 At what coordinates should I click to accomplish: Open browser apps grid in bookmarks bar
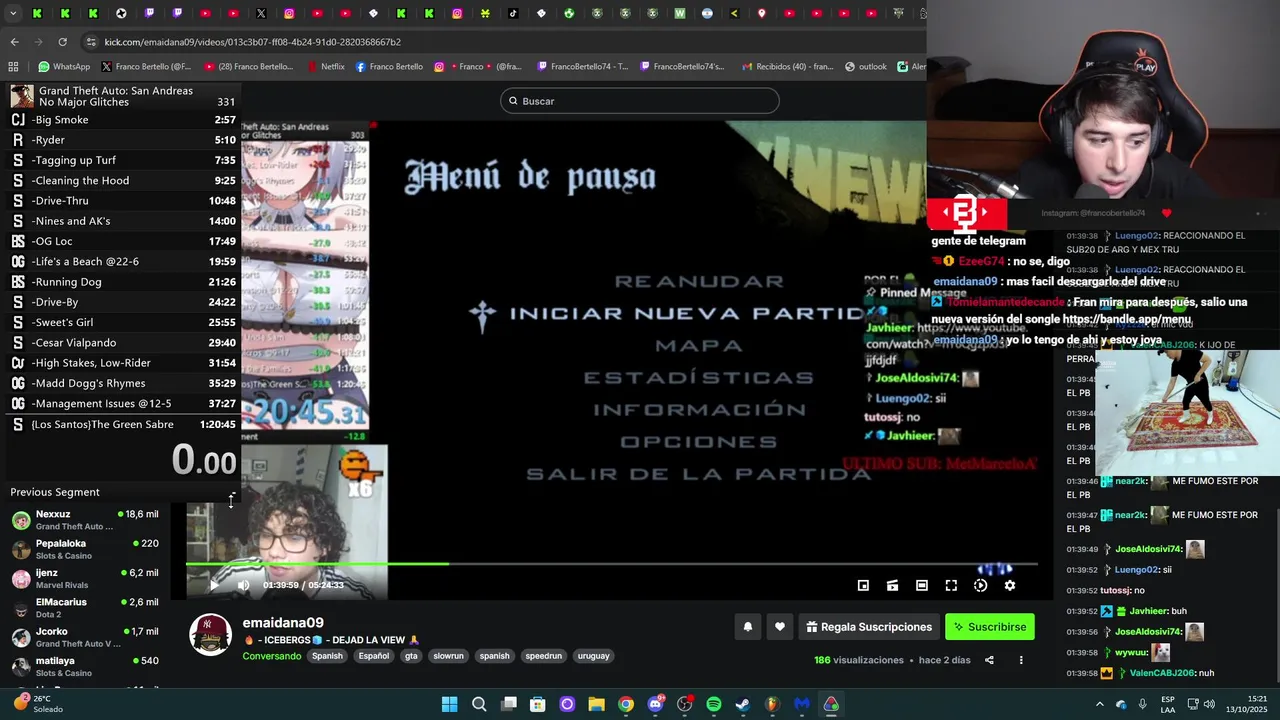point(13,67)
